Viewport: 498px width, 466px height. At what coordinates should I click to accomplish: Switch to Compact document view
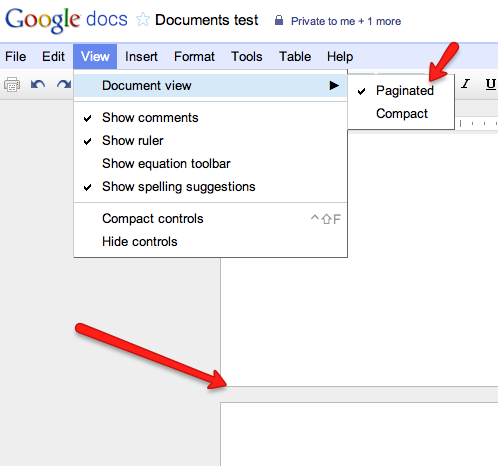tap(401, 114)
